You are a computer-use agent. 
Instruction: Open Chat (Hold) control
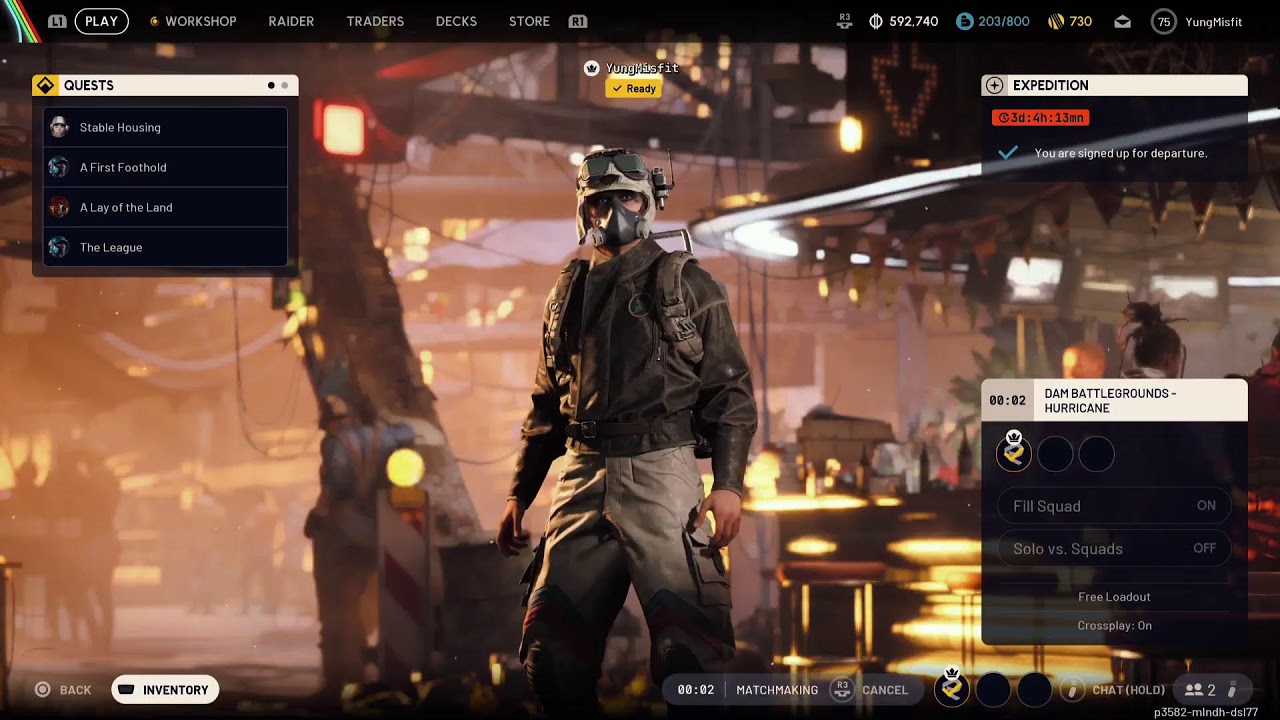1128,690
